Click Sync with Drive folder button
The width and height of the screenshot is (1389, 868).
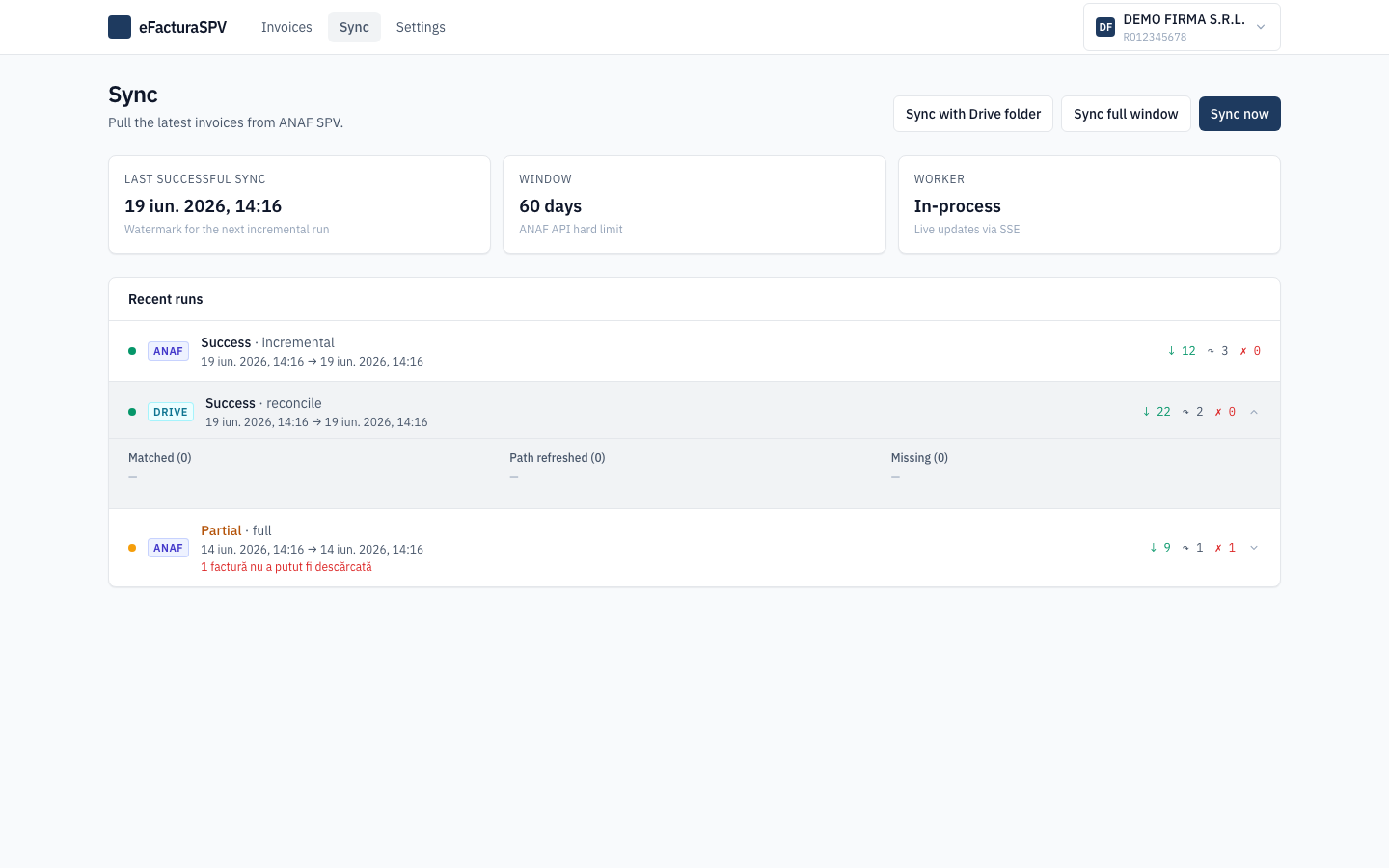(x=973, y=114)
